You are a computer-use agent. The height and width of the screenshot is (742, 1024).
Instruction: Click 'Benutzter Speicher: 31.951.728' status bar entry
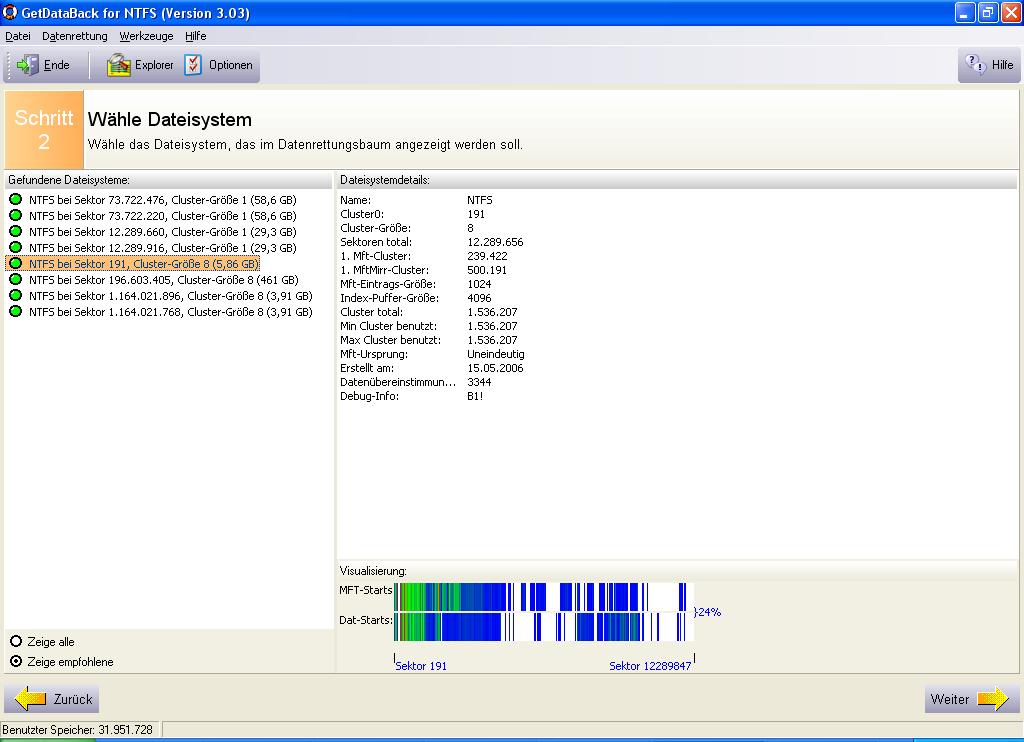[x=78, y=730]
